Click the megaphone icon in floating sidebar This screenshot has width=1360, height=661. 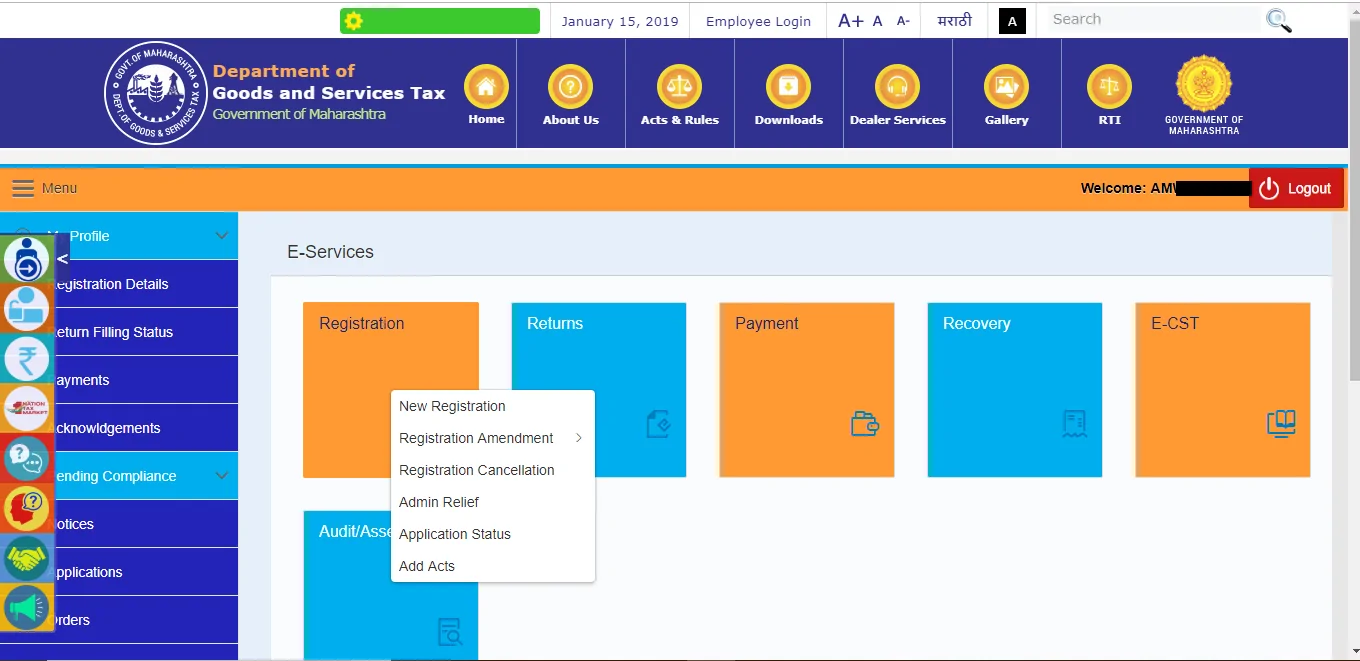pyautogui.click(x=27, y=607)
